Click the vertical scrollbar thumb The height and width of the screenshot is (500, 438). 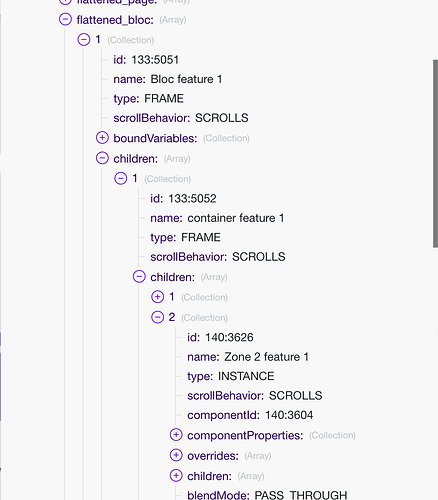click(x=435, y=153)
